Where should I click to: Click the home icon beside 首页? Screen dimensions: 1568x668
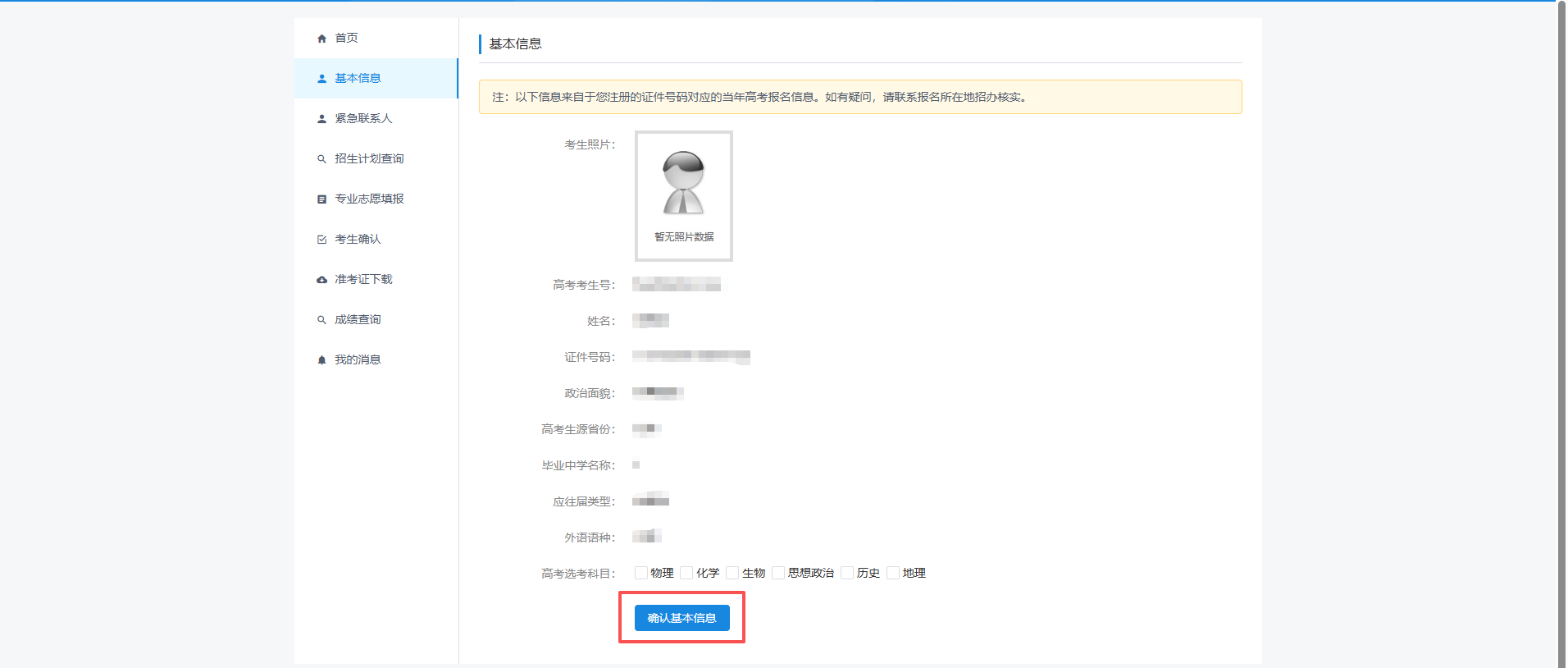(321, 39)
